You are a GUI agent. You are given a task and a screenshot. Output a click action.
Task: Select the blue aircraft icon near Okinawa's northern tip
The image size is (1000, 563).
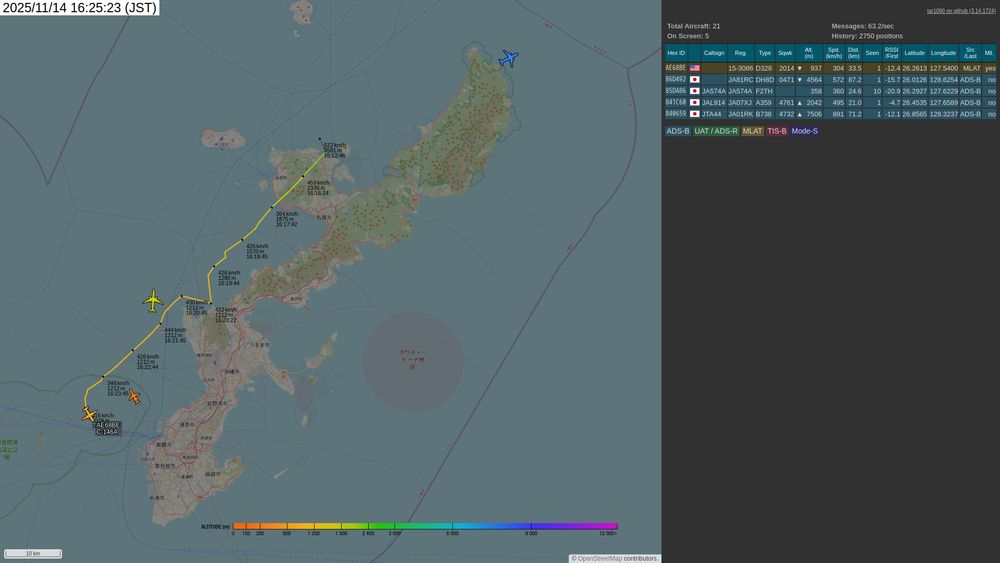click(508, 58)
